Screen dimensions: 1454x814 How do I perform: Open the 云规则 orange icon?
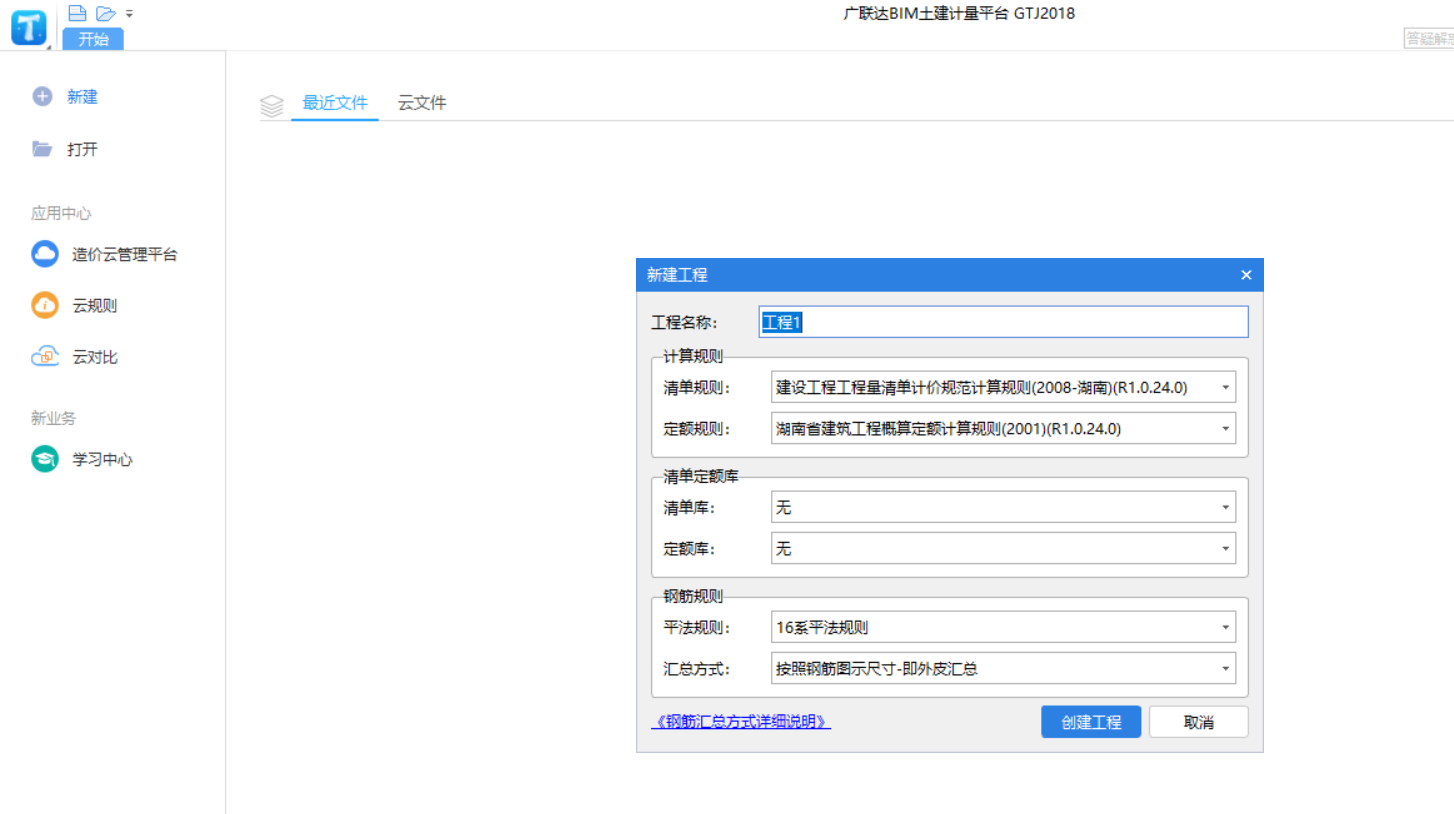(x=45, y=306)
